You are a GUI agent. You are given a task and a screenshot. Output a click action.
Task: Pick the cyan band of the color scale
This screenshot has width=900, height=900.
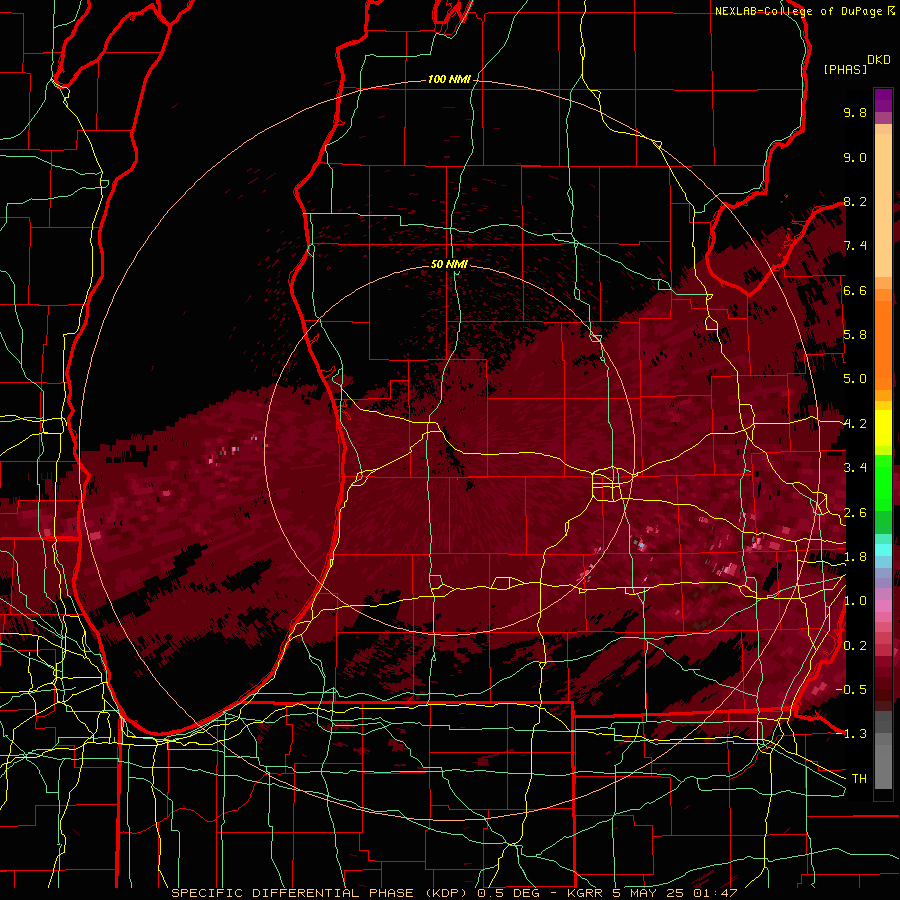point(883,550)
